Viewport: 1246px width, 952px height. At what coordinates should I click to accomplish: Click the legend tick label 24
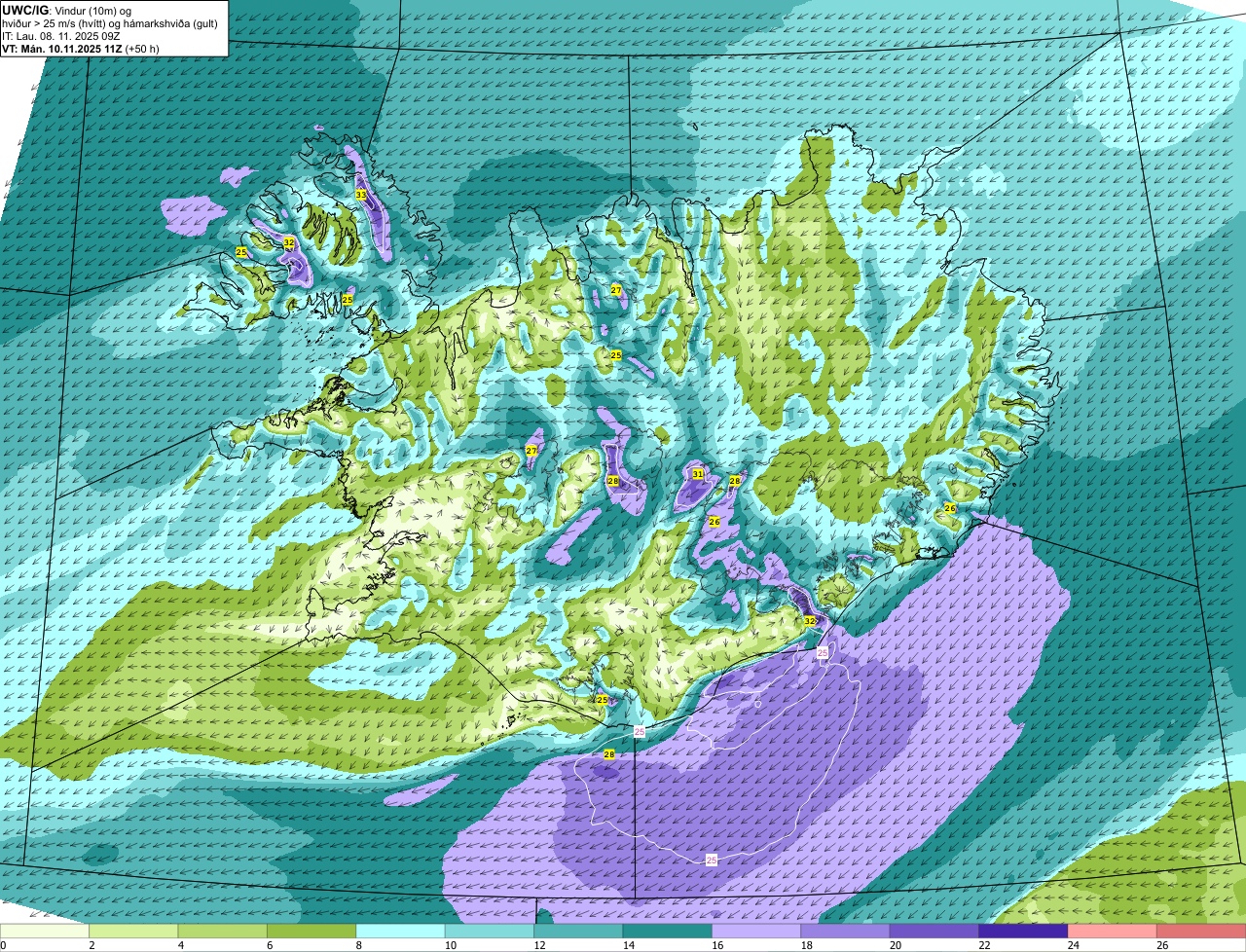pyautogui.click(x=1073, y=945)
